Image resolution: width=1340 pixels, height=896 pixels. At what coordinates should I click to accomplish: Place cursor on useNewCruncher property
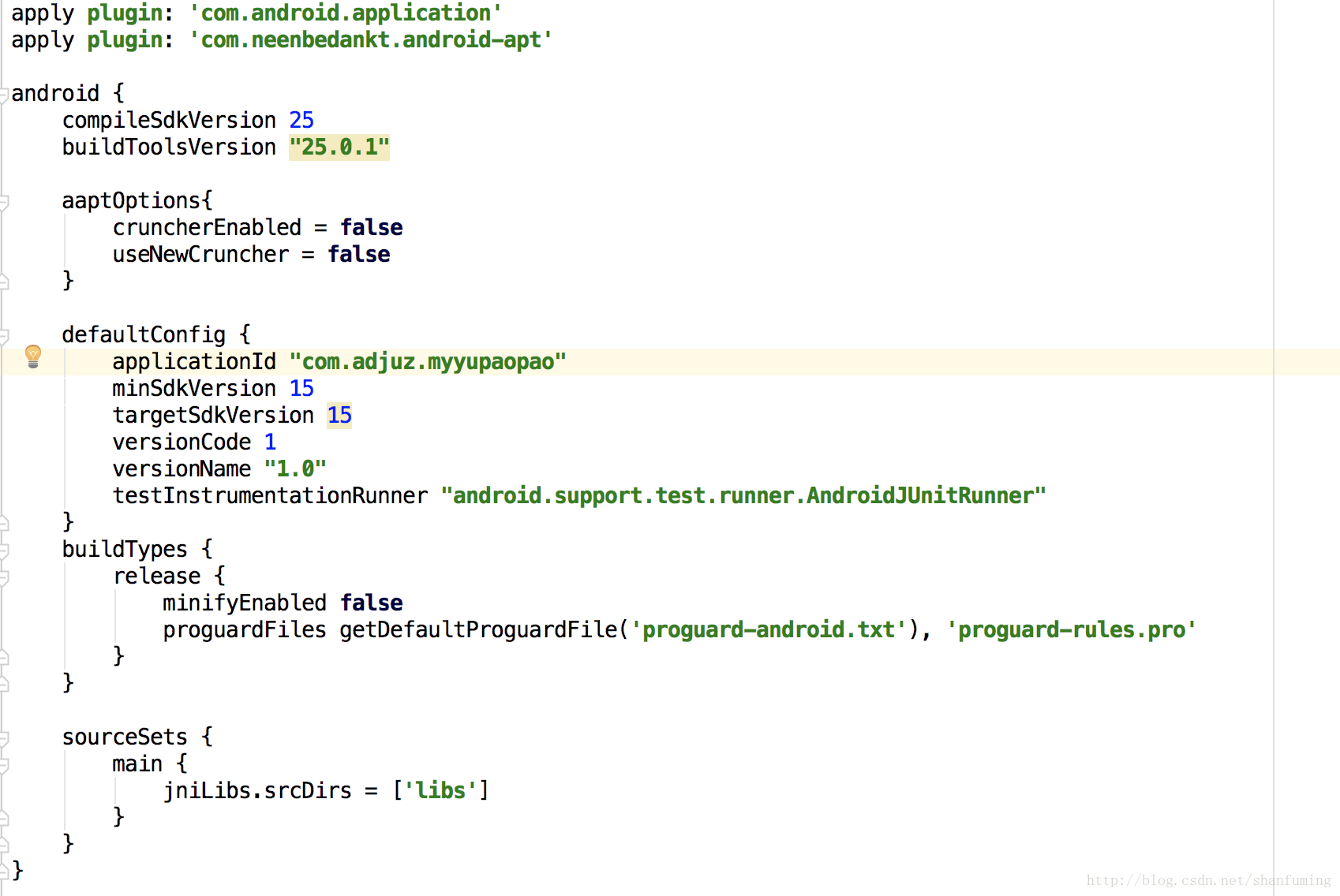pyautogui.click(x=200, y=255)
